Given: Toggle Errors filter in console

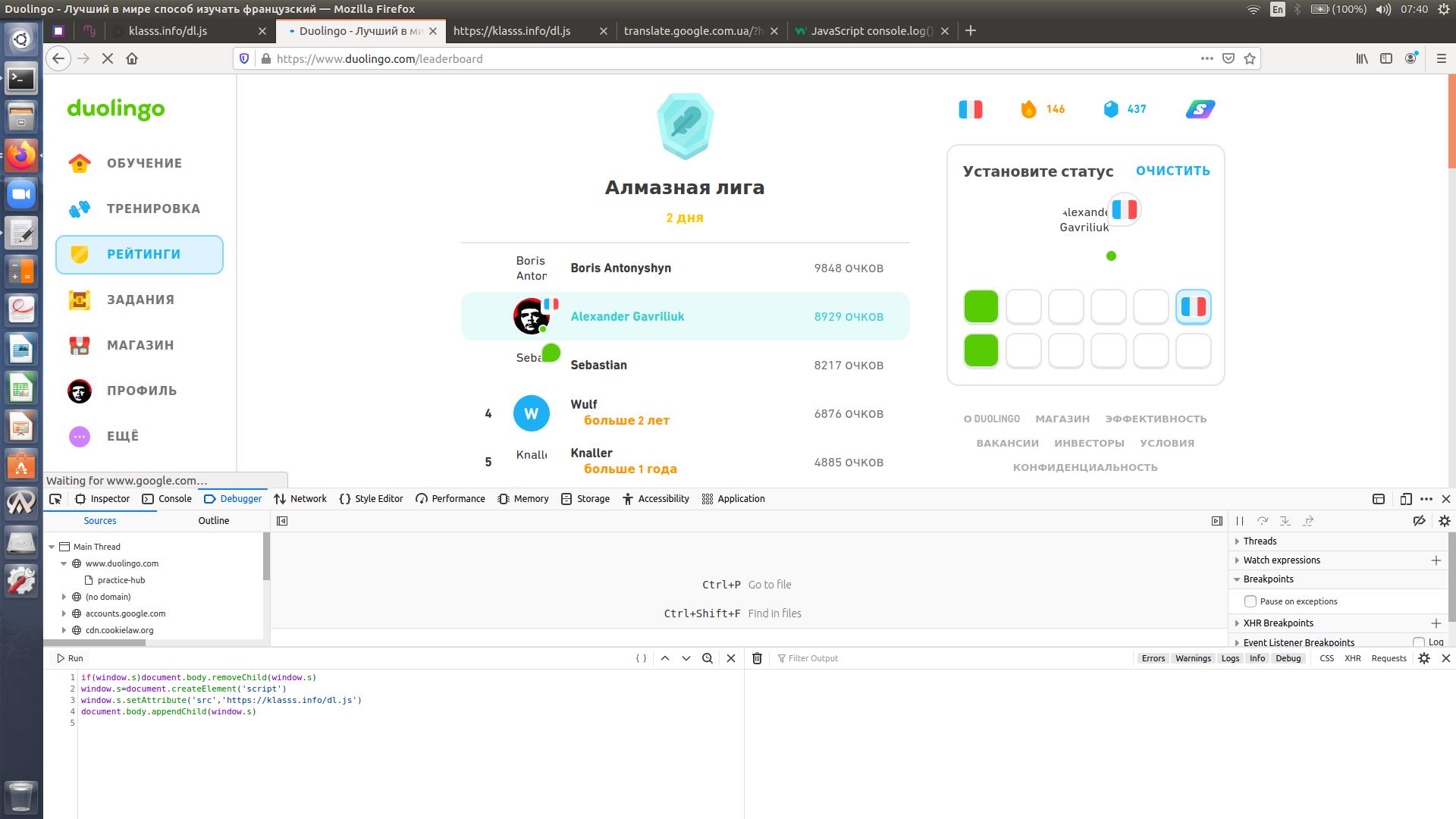Looking at the screenshot, I should (1153, 658).
